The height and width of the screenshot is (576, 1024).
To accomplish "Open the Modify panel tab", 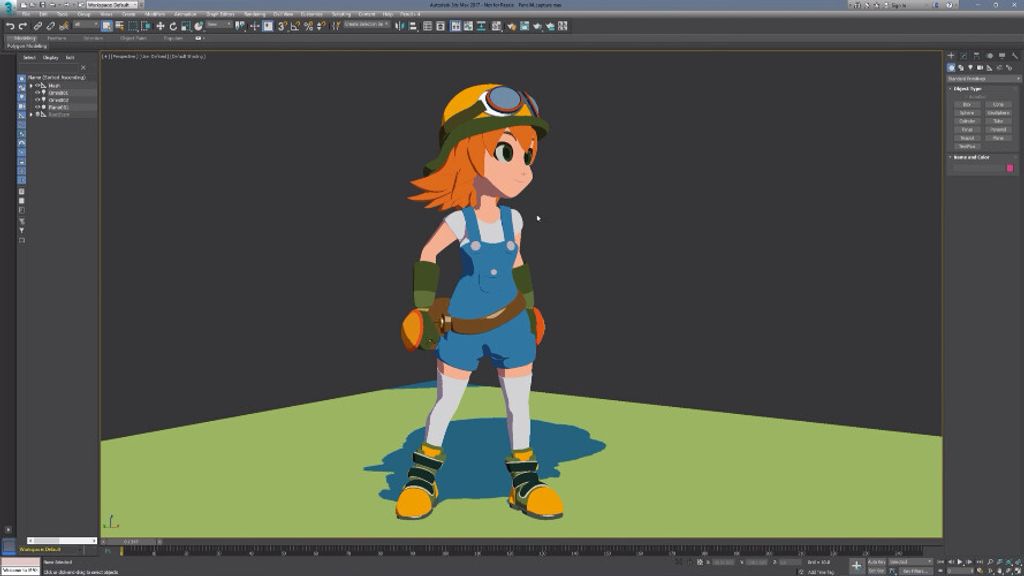I will tap(963, 56).
